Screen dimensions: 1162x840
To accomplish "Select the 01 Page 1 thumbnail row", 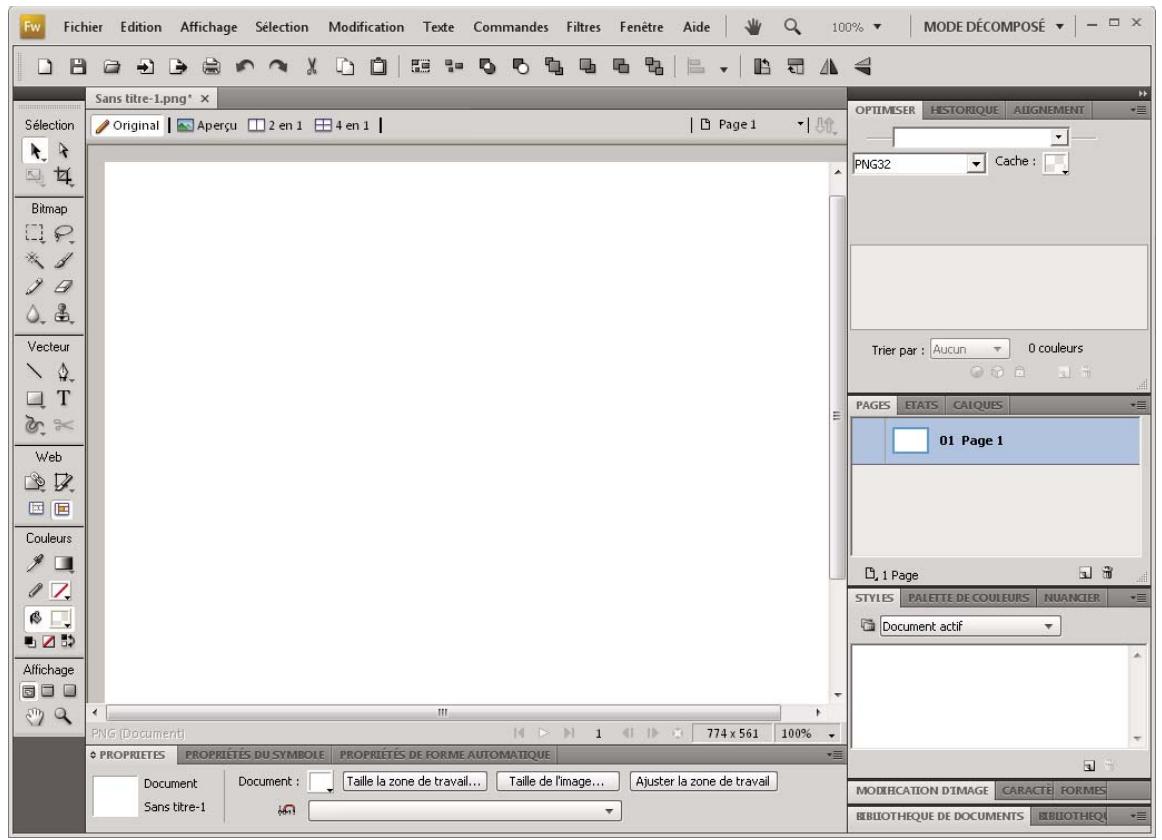I will [995, 441].
